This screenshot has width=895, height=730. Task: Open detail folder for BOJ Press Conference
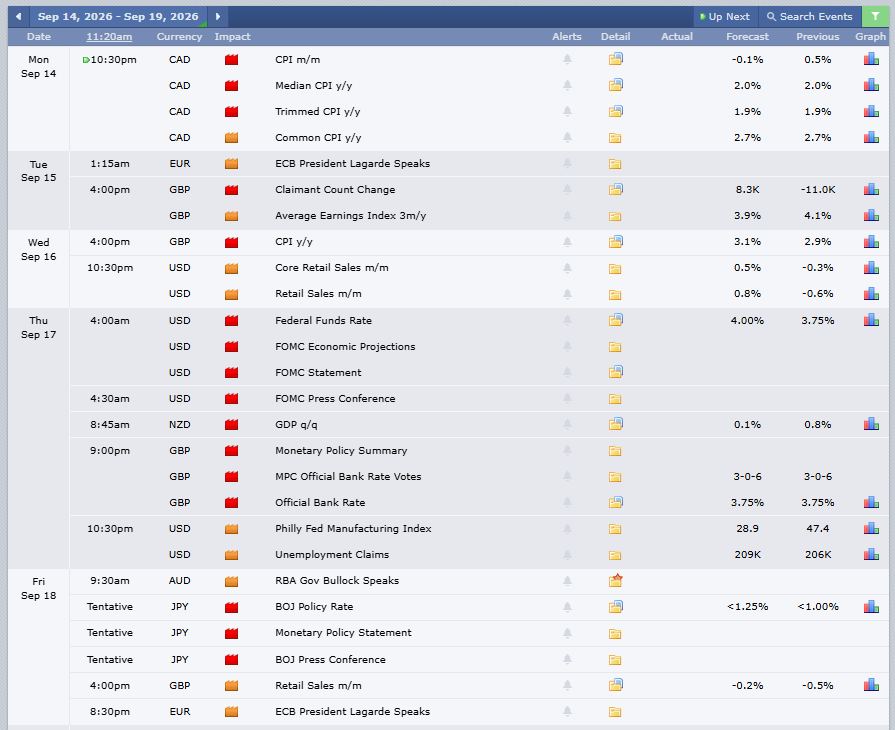click(x=615, y=660)
